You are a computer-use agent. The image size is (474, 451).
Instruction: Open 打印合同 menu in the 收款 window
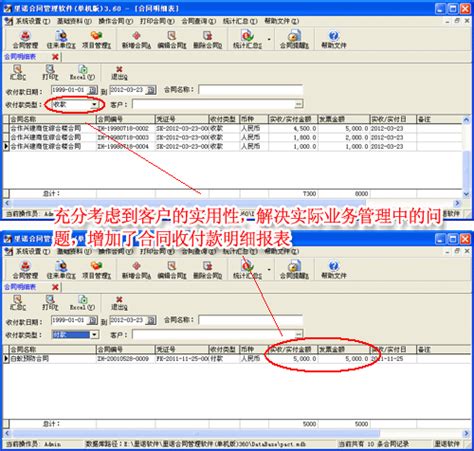point(157,21)
